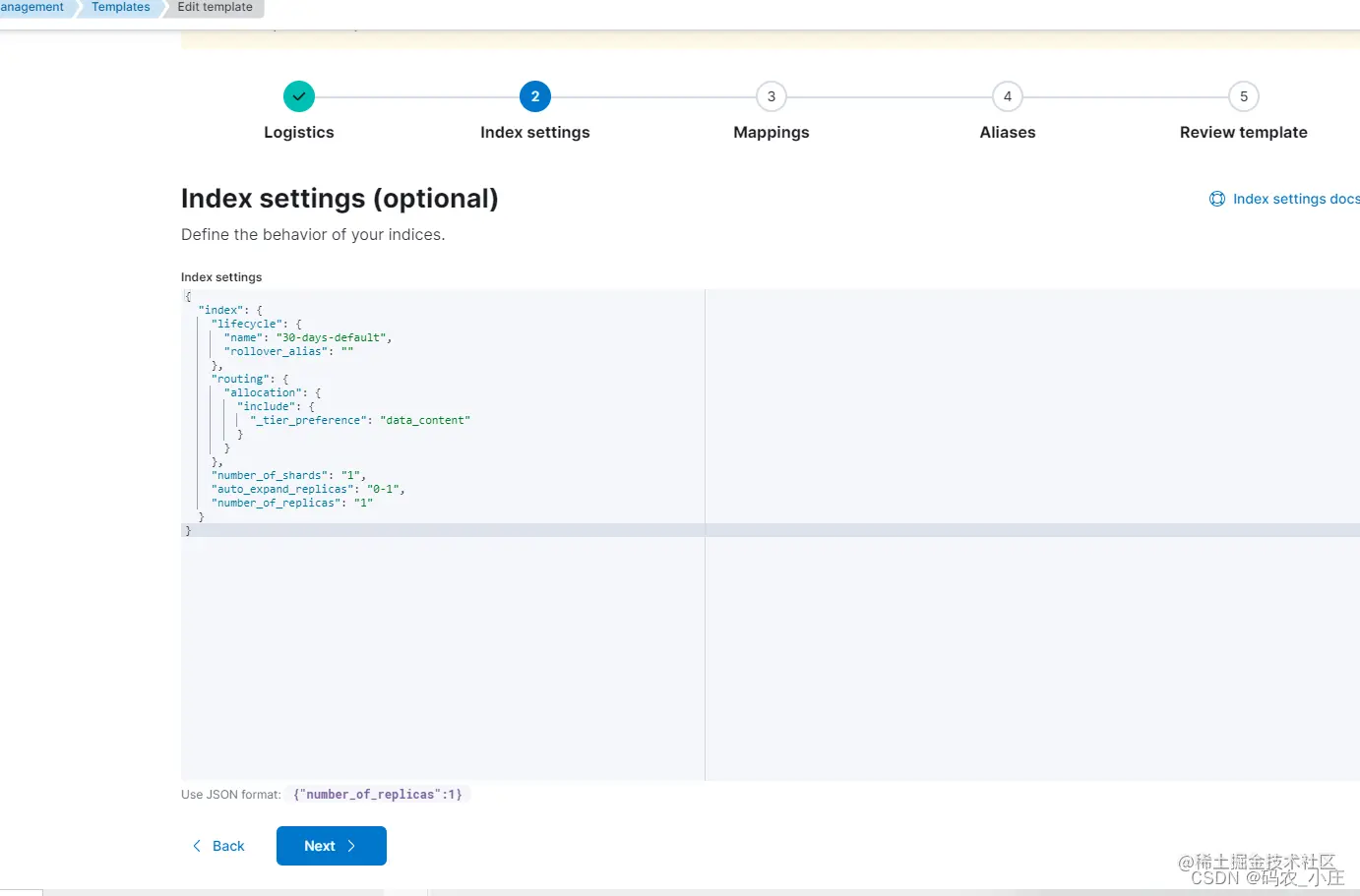This screenshot has height=896, width=1360.
Task: Click the "_tier_preference": "data_content" line
Action: coord(360,420)
